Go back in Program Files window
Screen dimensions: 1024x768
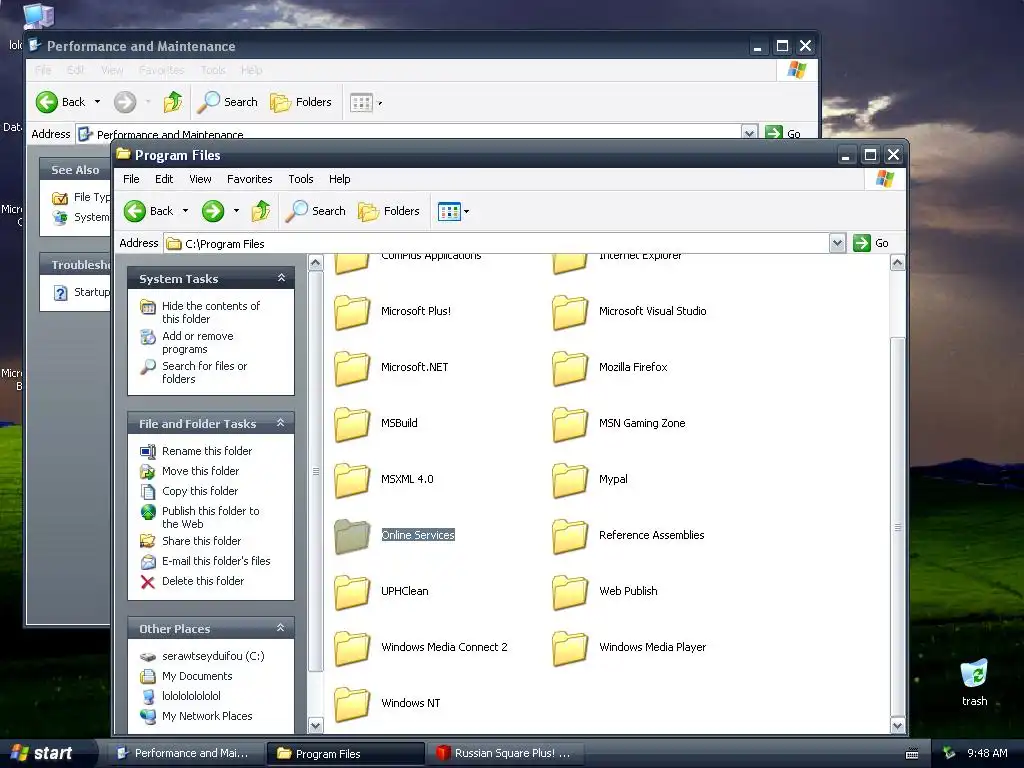coord(149,211)
